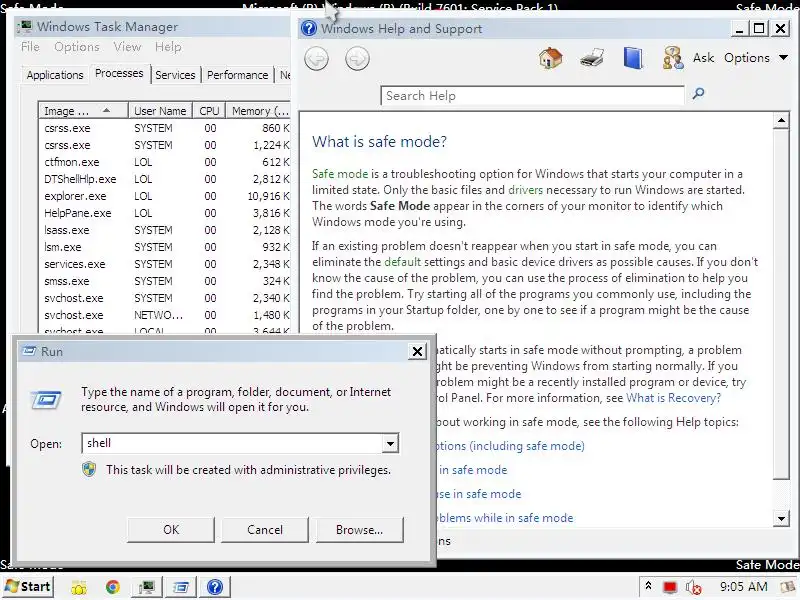The image size is (800, 600).
Task: Click the magnifier search icon in Help
Action: point(698,93)
